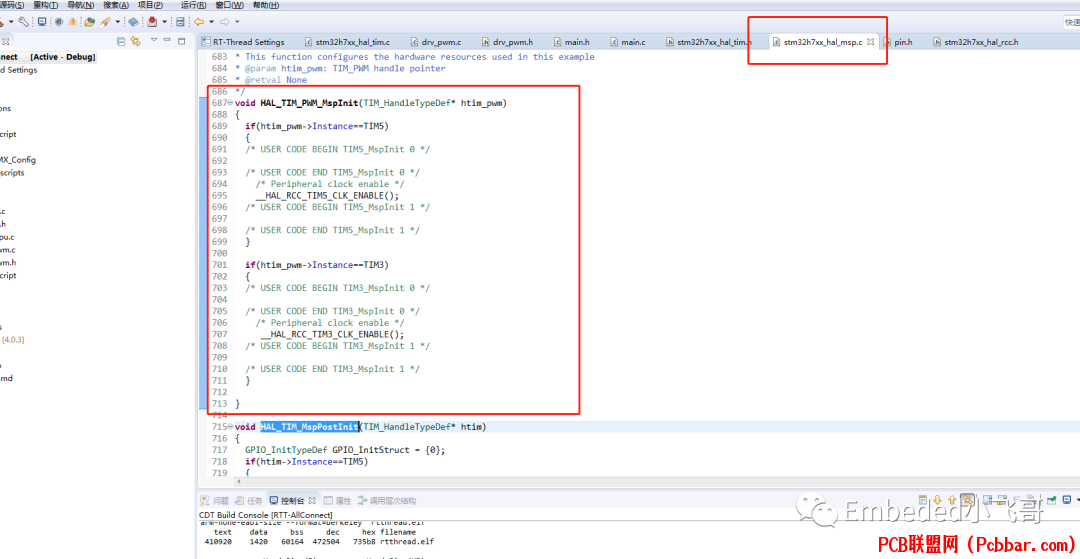Select the [Active - Debug] project entry

(x=63, y=57)
